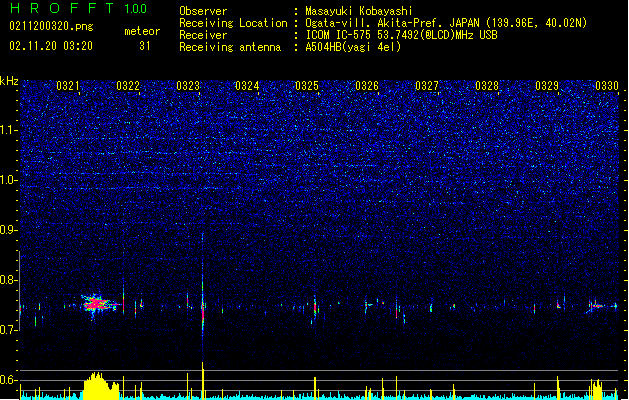Click observer name Masayuki Kobayashi
629x400 pixels.
[x=359, y=11]
